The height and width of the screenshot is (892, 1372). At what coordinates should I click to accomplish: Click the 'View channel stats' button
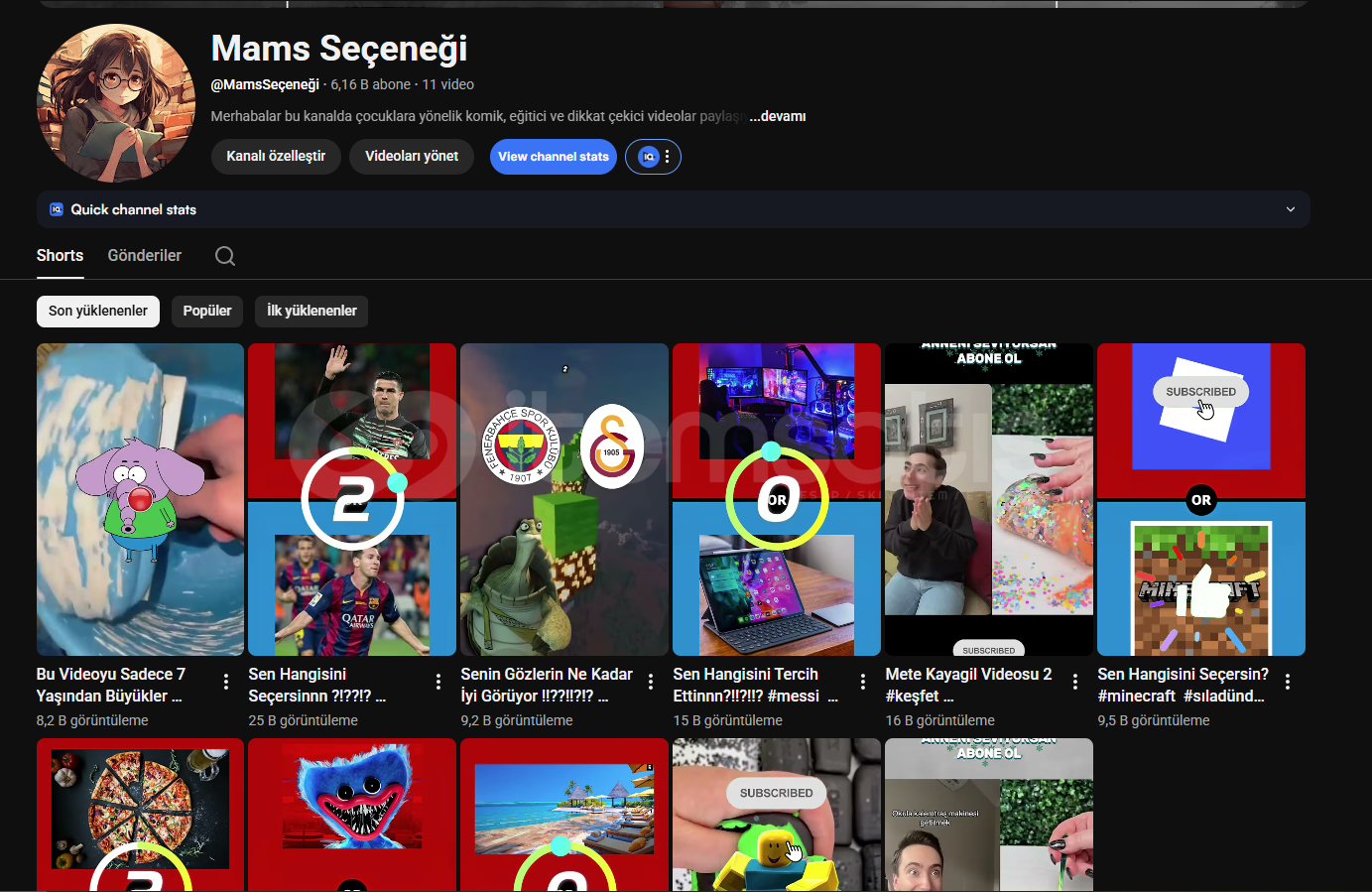pos(553,157)
